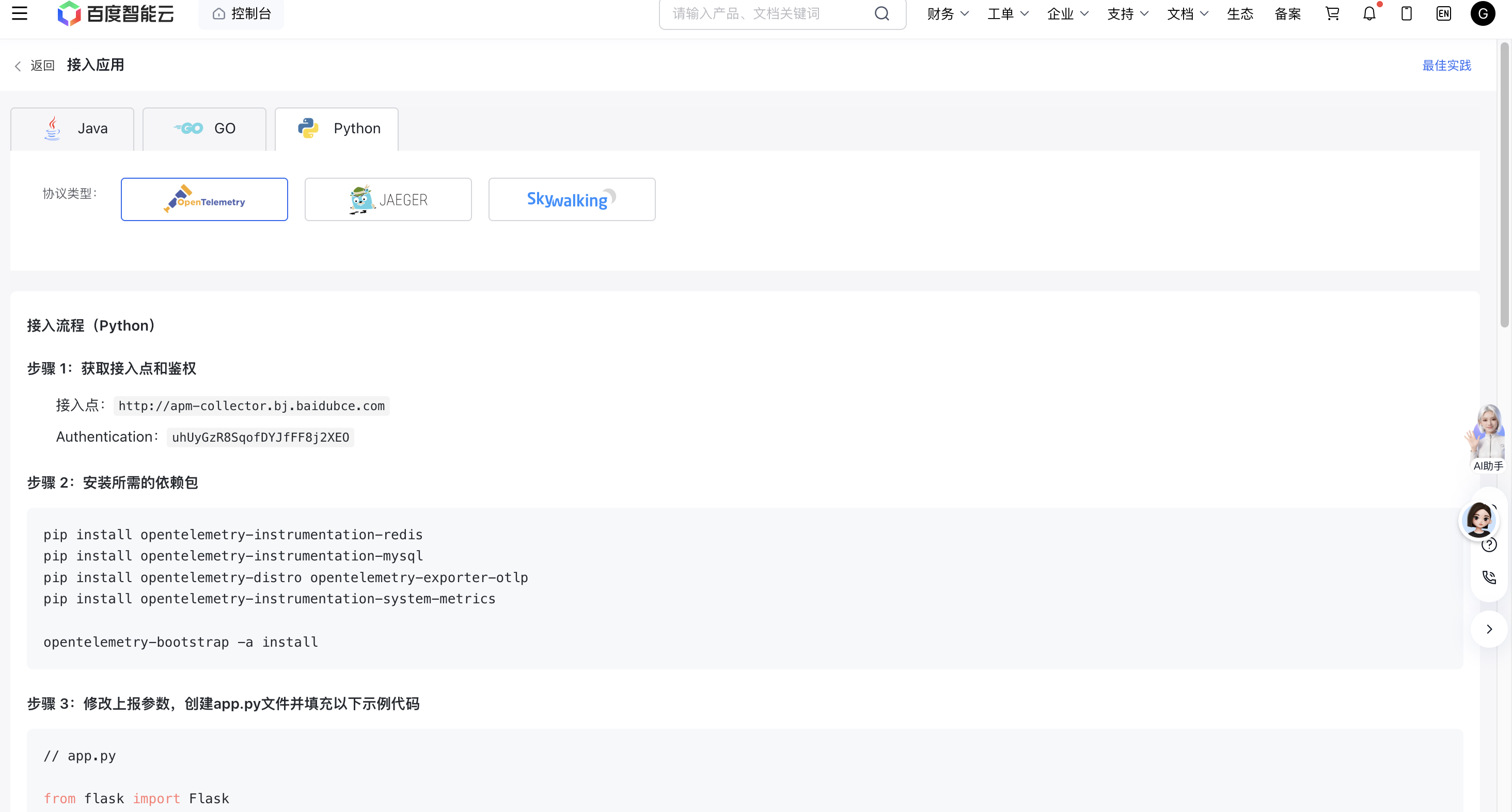Screen dimensions: 1512x812
Task: Switch to the Java tab
Action: pyautogui.click(x=72, y=129)
